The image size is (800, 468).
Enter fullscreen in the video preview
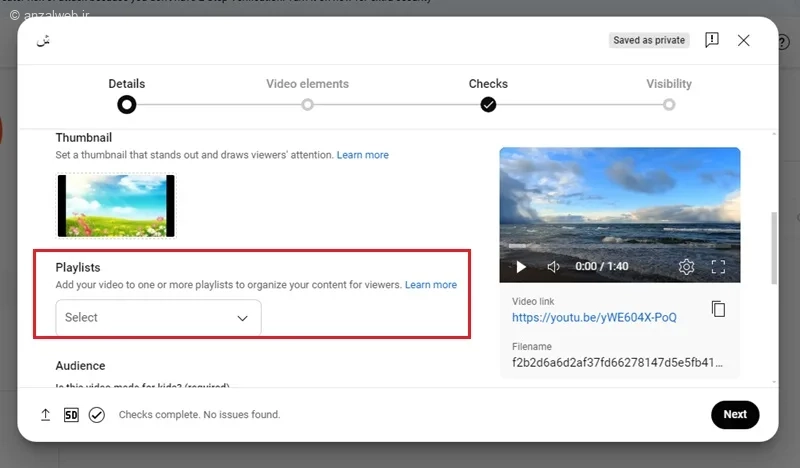pos(718,266)
